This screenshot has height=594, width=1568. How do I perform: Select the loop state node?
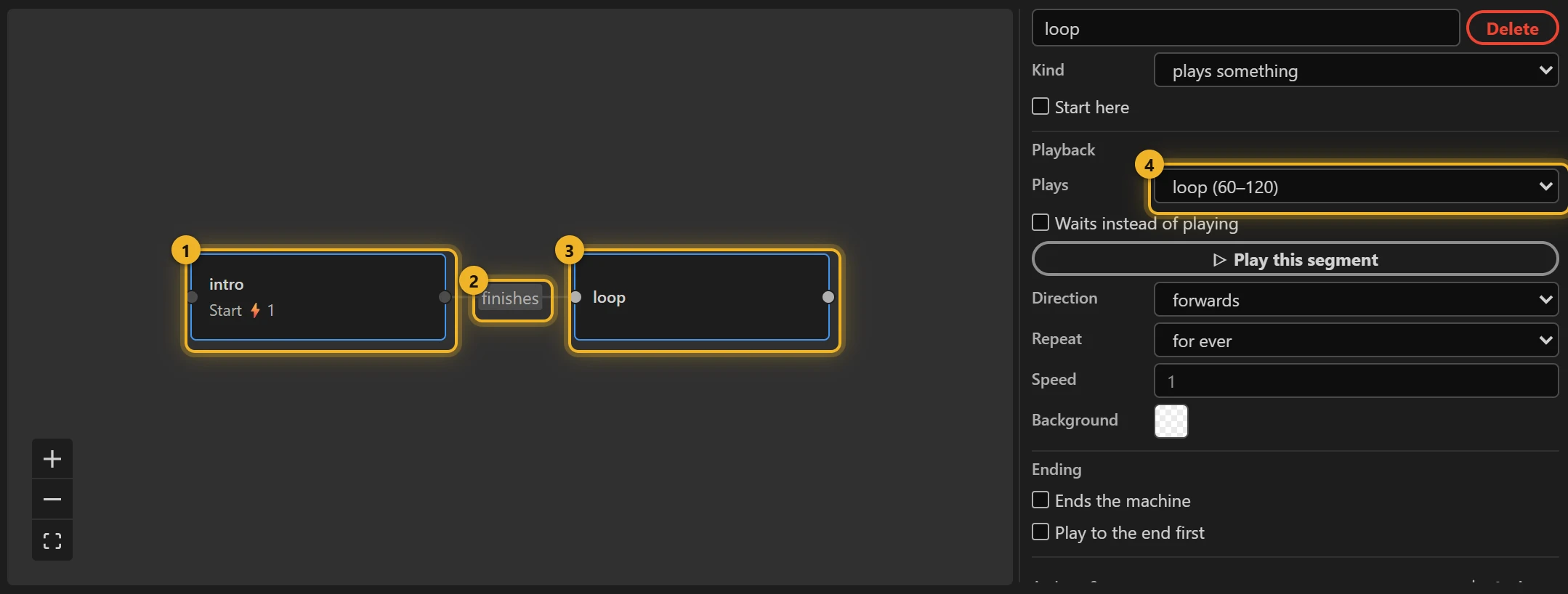click(702, 297)
